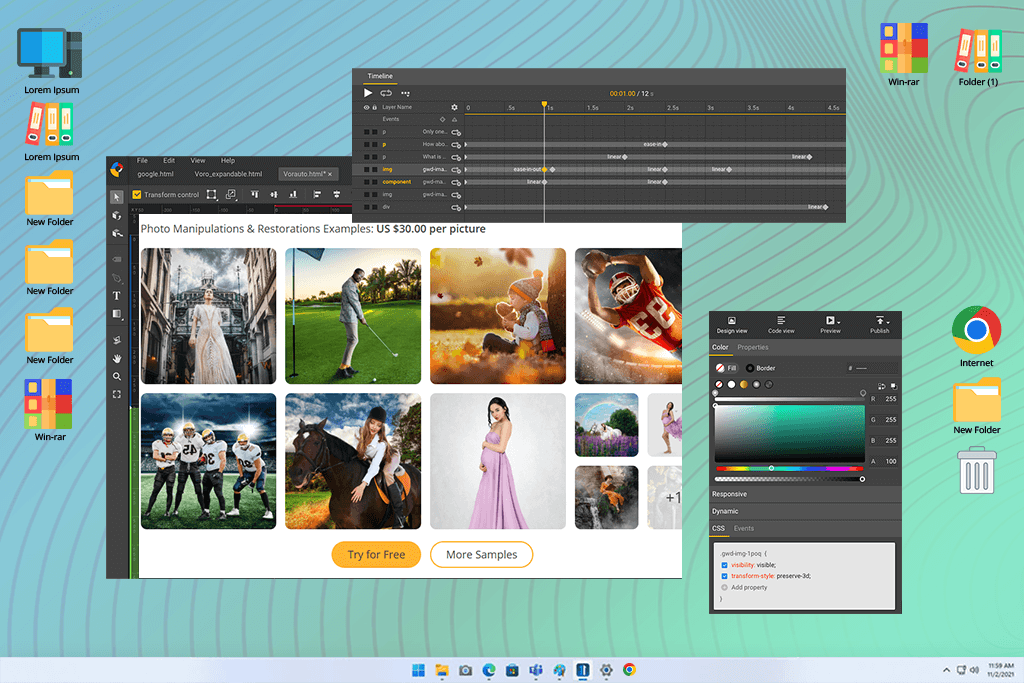Select the Zoom magnifier tool
Image resolution: width=1024 pixels, height=683 pixels.
(117, 376)
